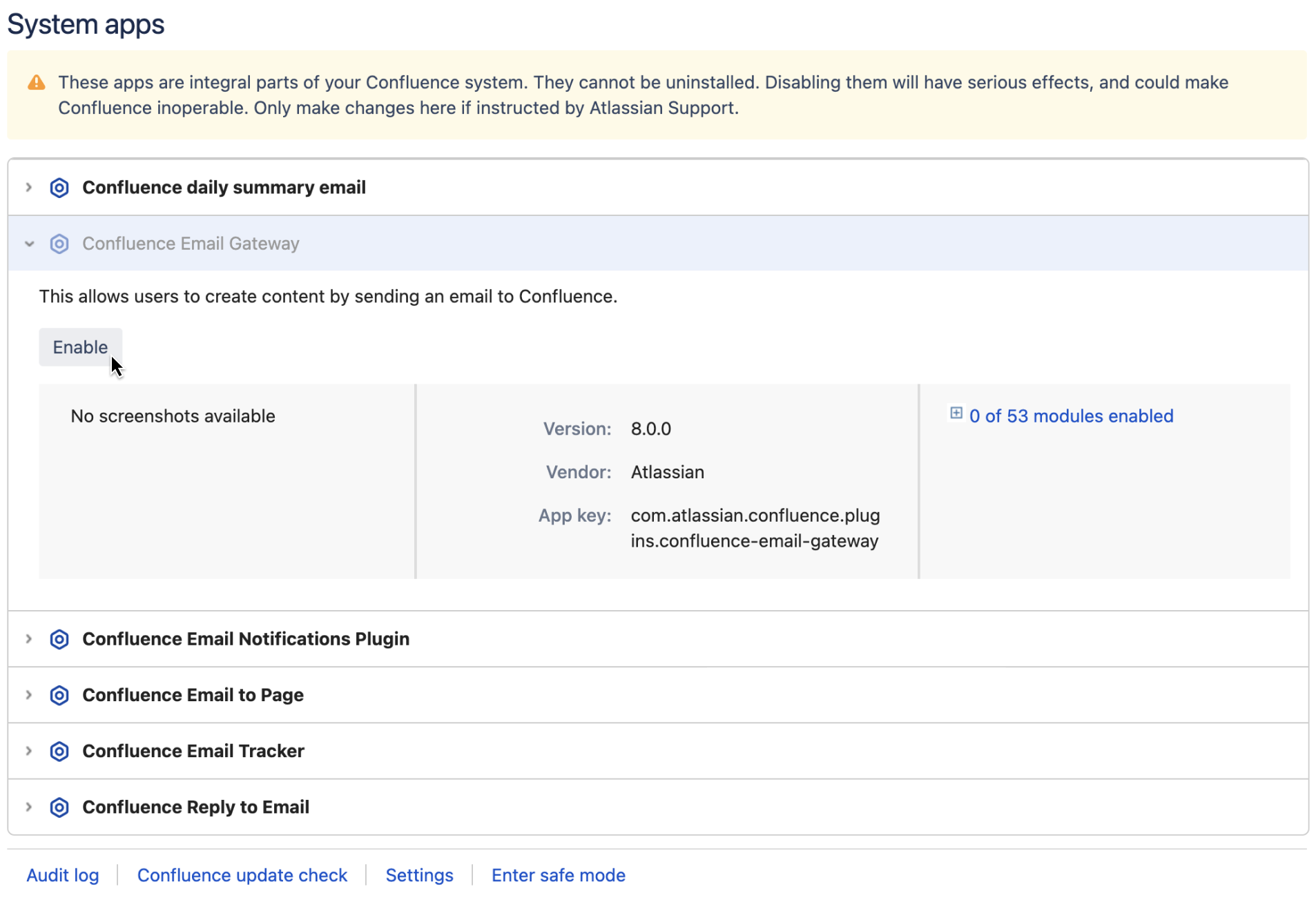Viewport: 1316px width, 900px height.
Task: Click the Confluence Reply to Email icon
Action: (59, 807)
